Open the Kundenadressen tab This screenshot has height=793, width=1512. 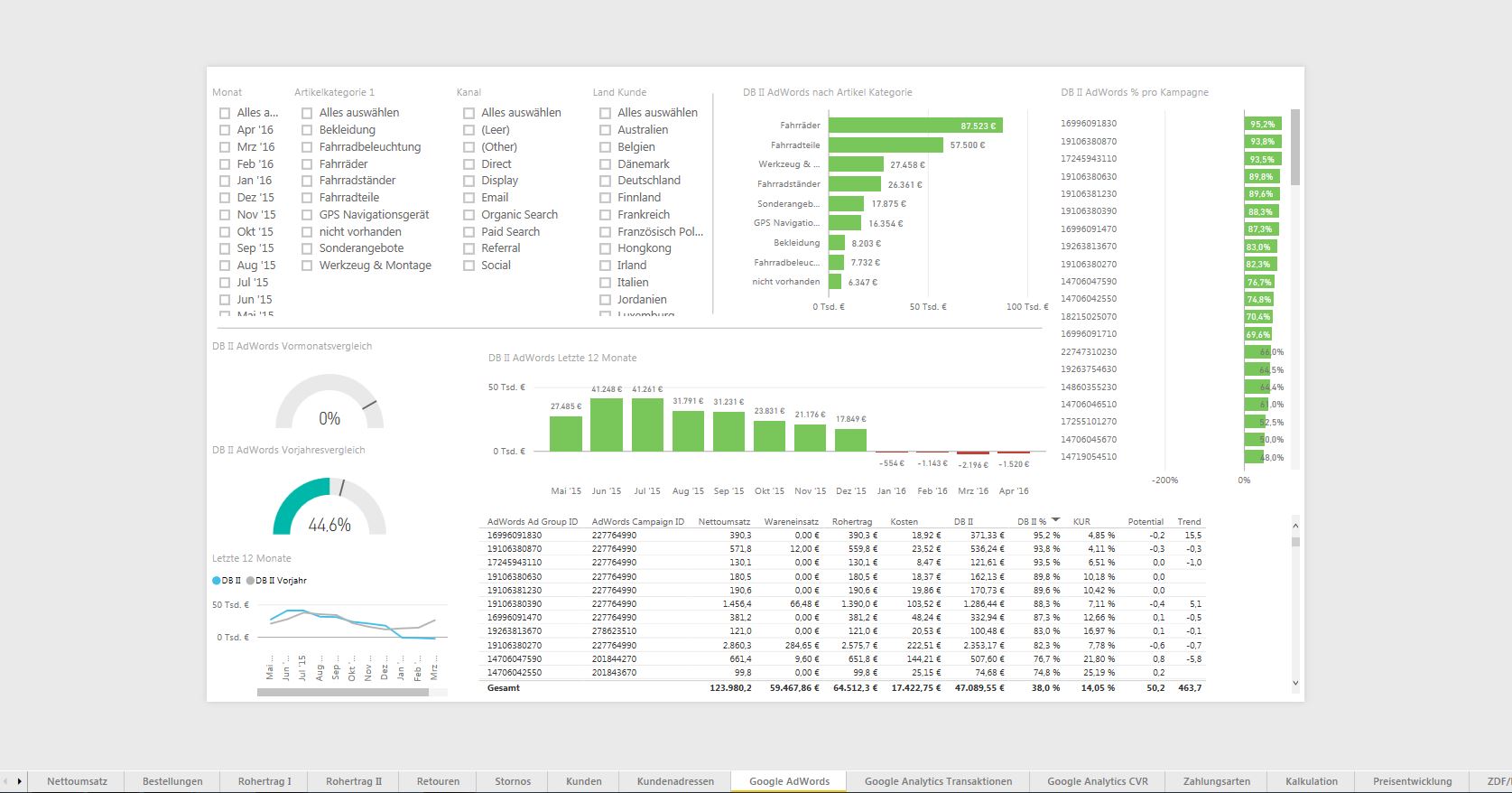(x=675, y=781)
